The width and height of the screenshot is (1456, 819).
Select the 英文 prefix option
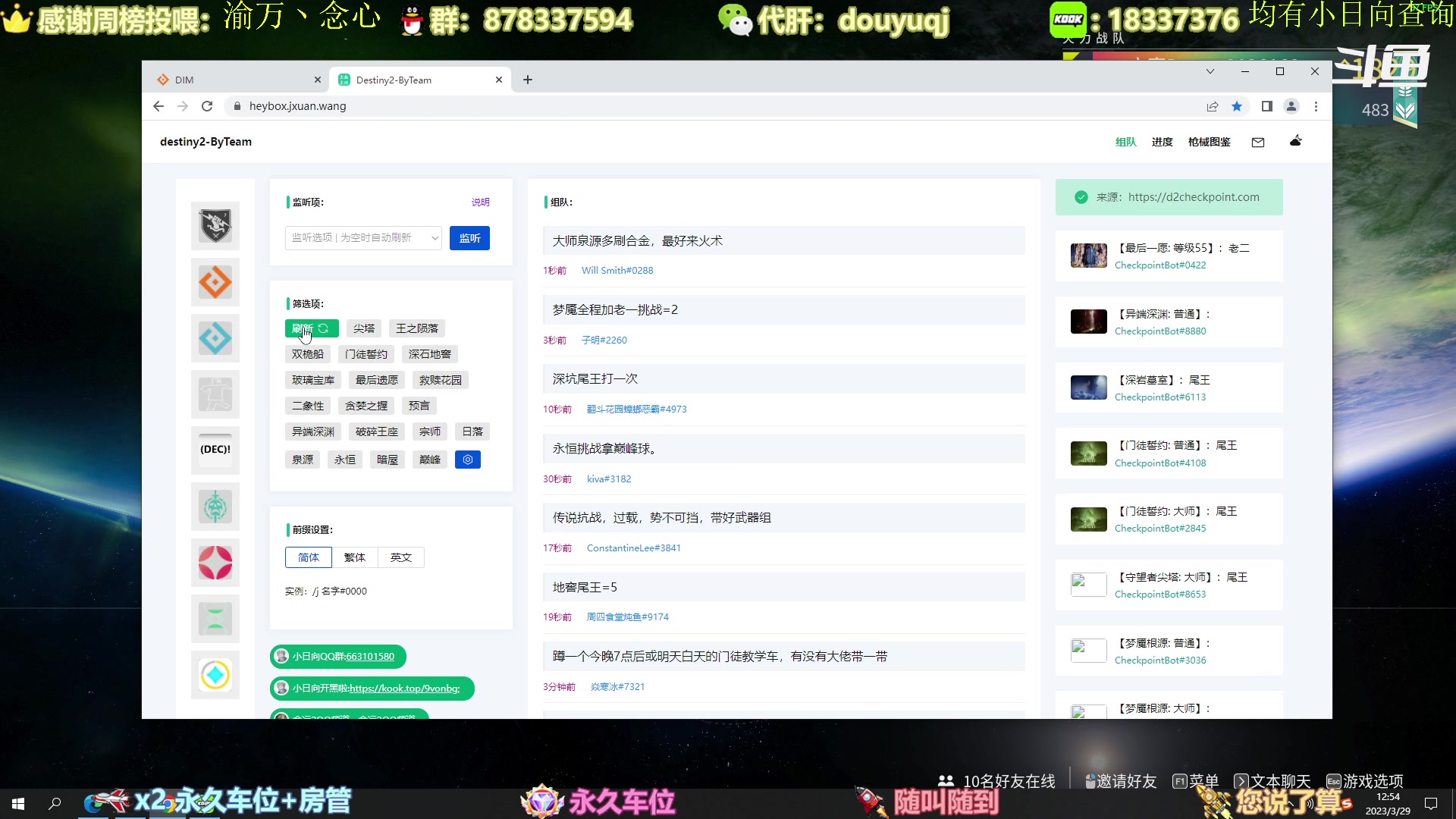tap(401, 557)
